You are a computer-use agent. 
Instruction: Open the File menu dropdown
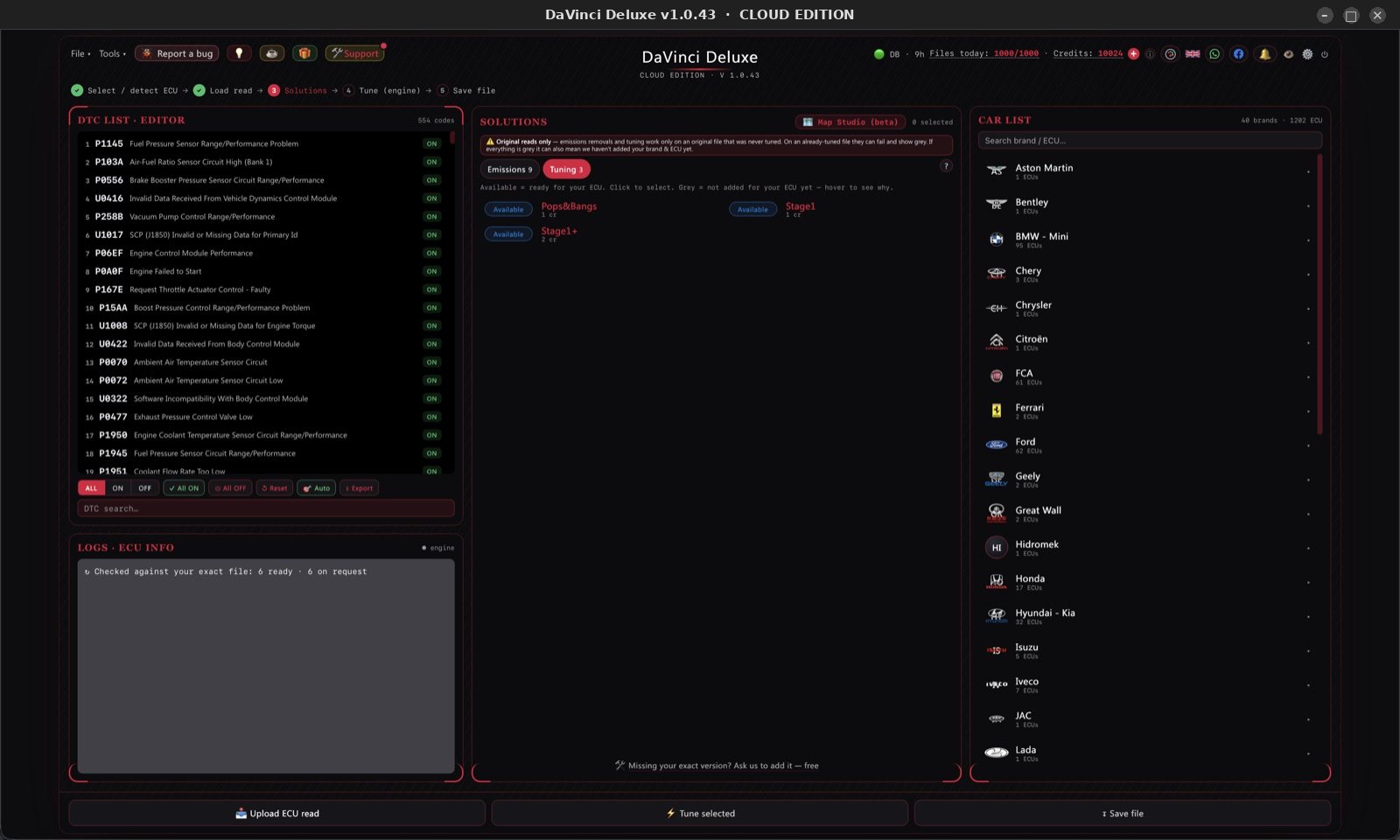[x=80, y=53]
